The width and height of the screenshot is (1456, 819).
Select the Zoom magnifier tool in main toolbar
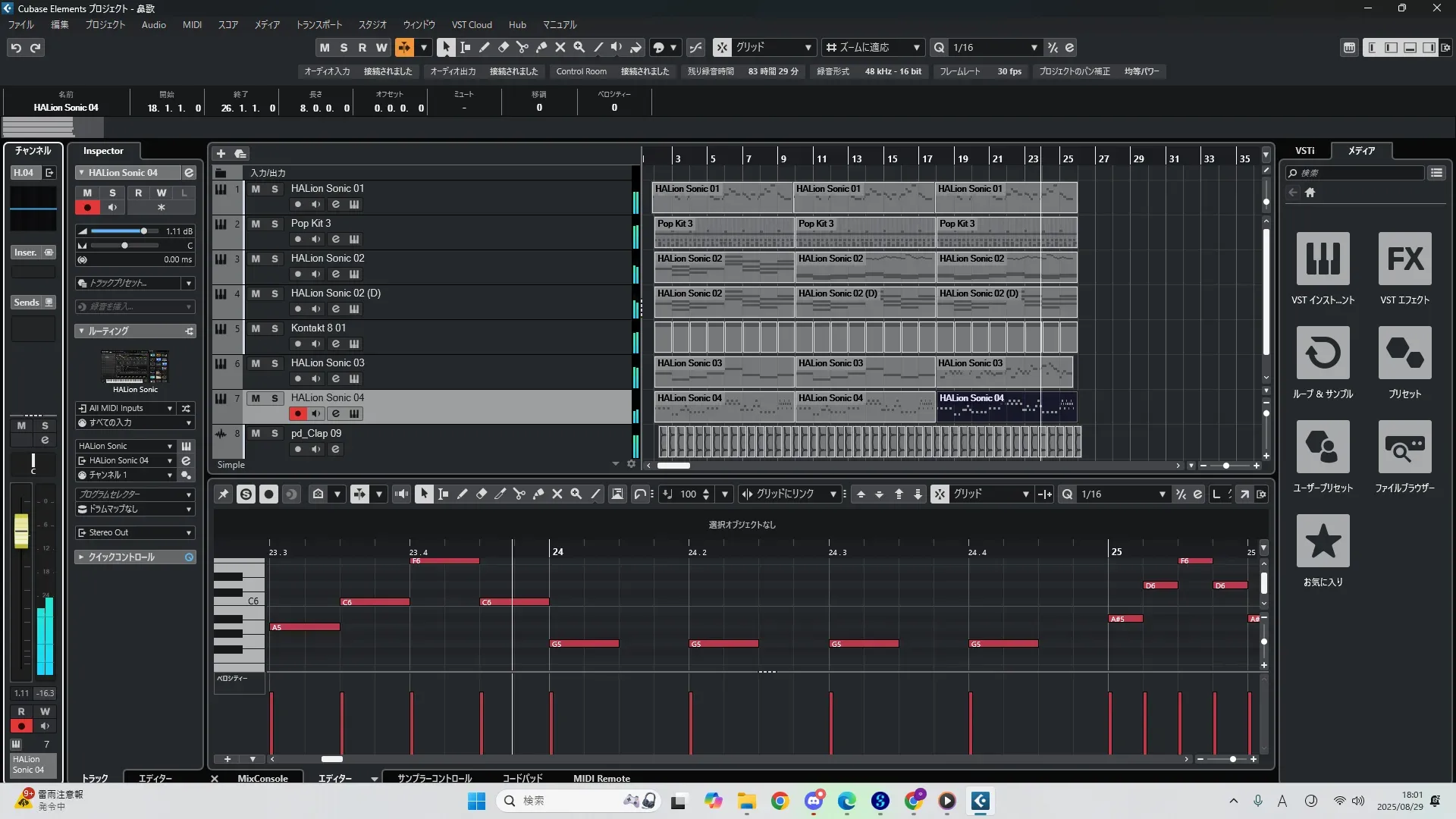click(579, 47)
